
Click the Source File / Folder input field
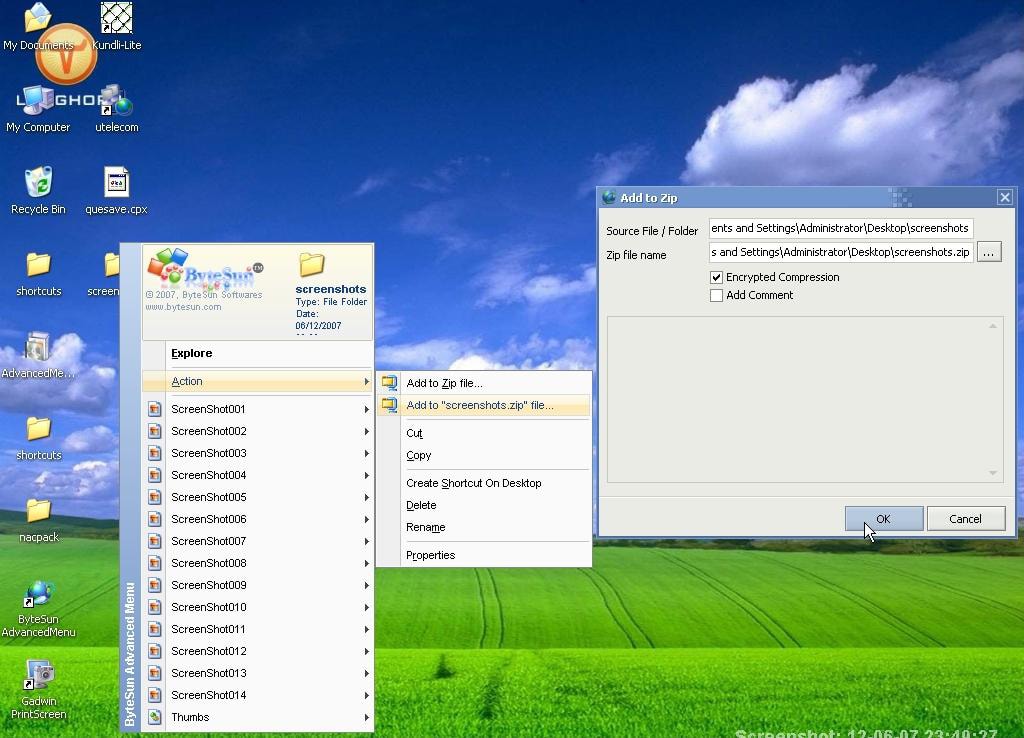(841, 228)
